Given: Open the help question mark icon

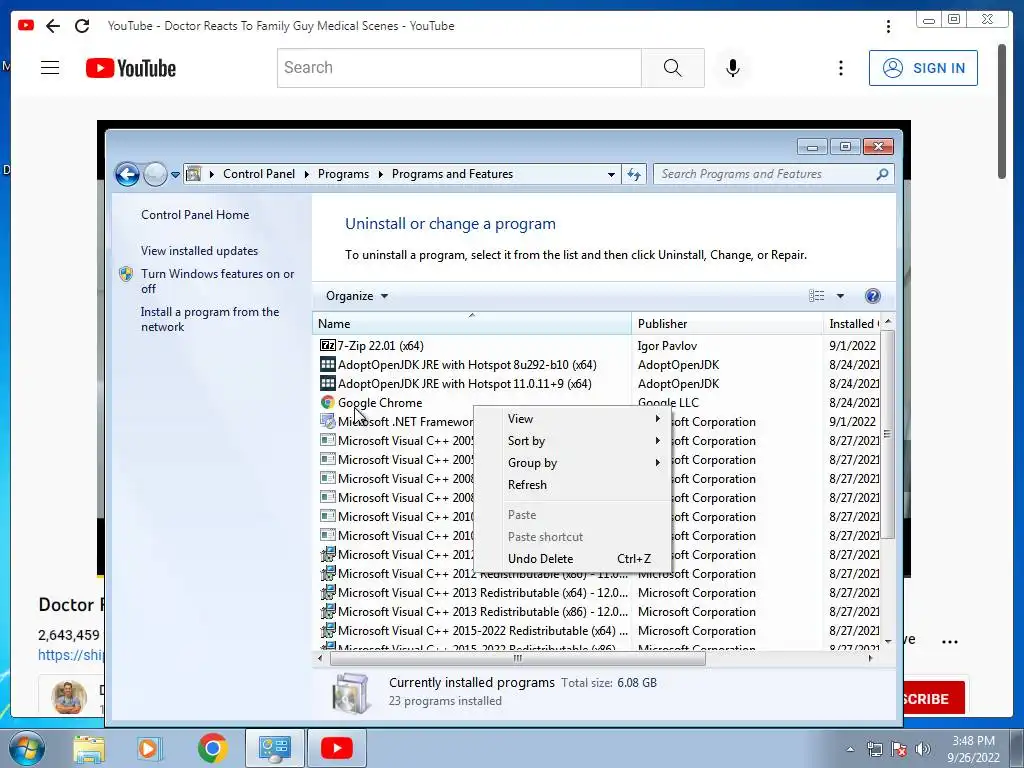Looking at the screenshot, I should coord(872,296).
